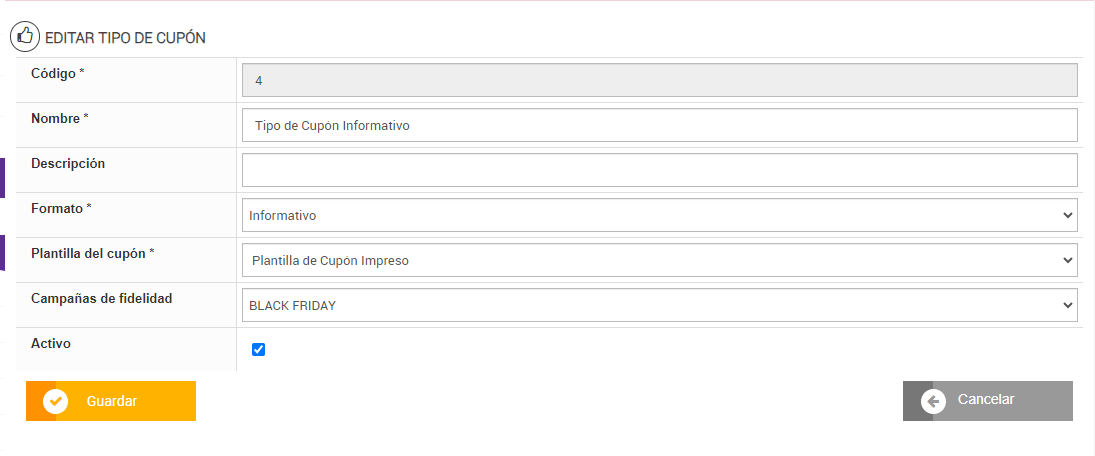
Task: Click the thumbs-up icon beside the title
Action: (x=25, y=37)
